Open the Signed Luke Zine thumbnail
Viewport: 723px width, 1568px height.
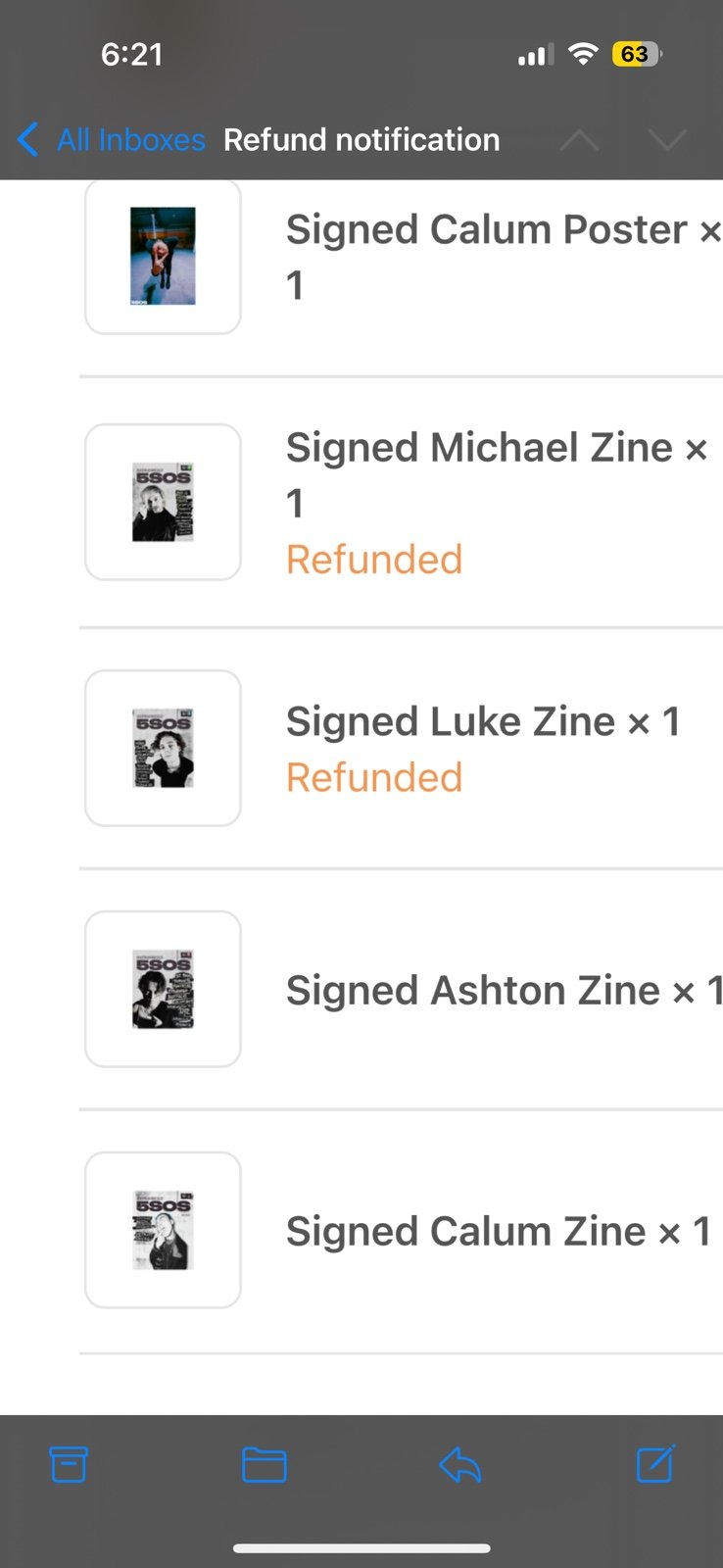tap(163, 748)
